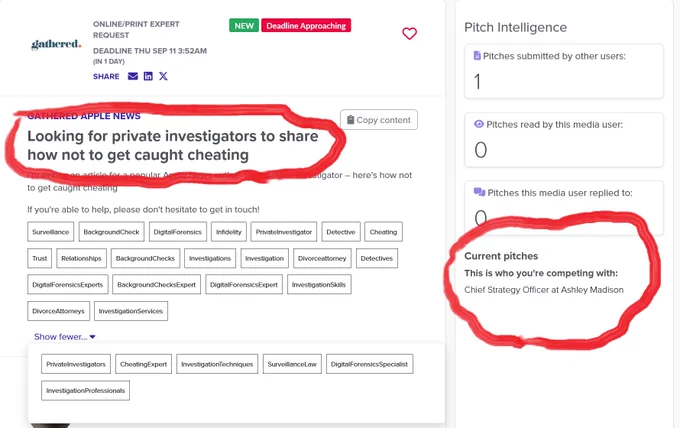Click the document icon beside Pitches submitted
680x428 pixels.
[x=477, y=56]
